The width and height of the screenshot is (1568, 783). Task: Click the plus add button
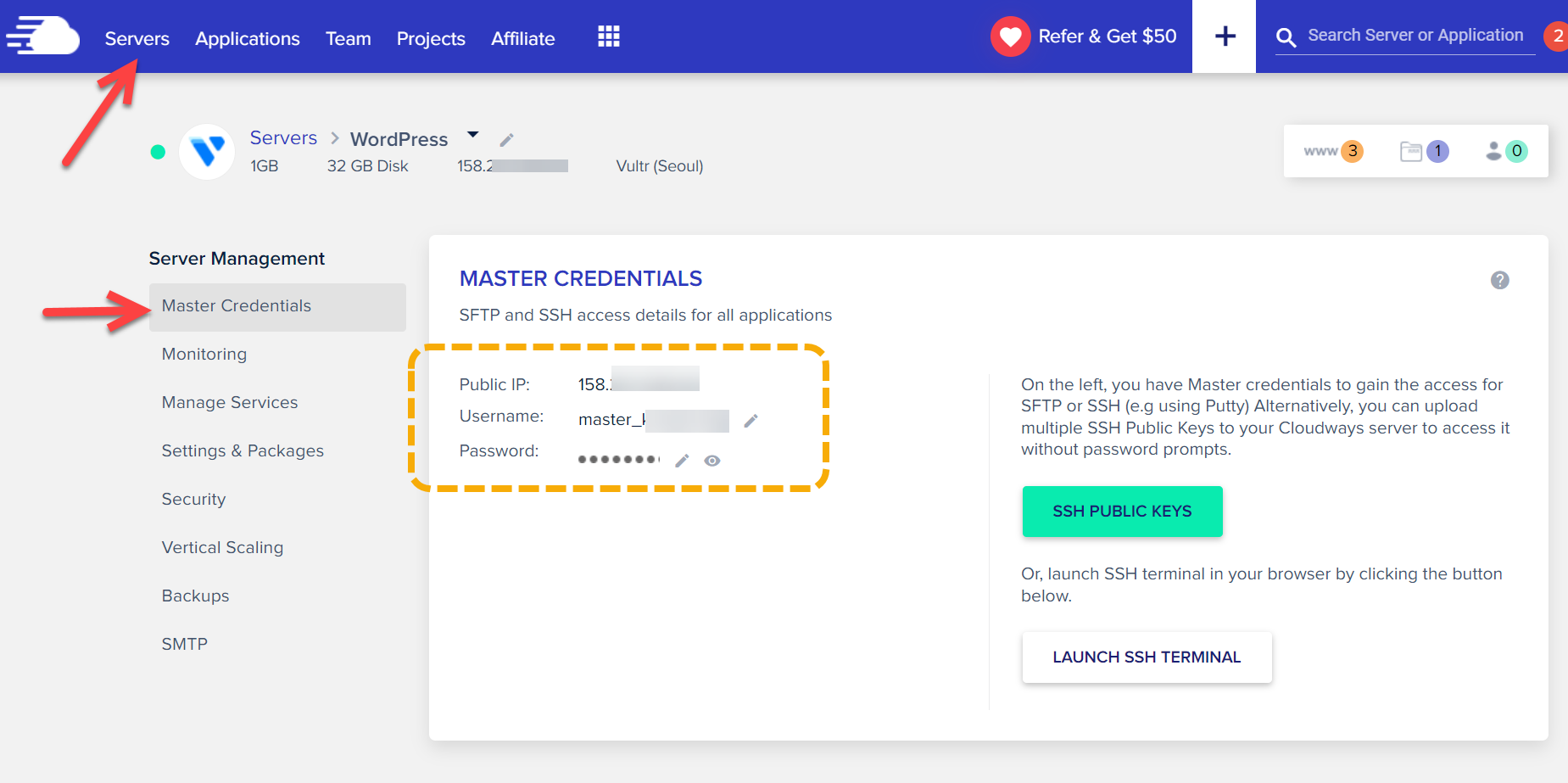1225,36
